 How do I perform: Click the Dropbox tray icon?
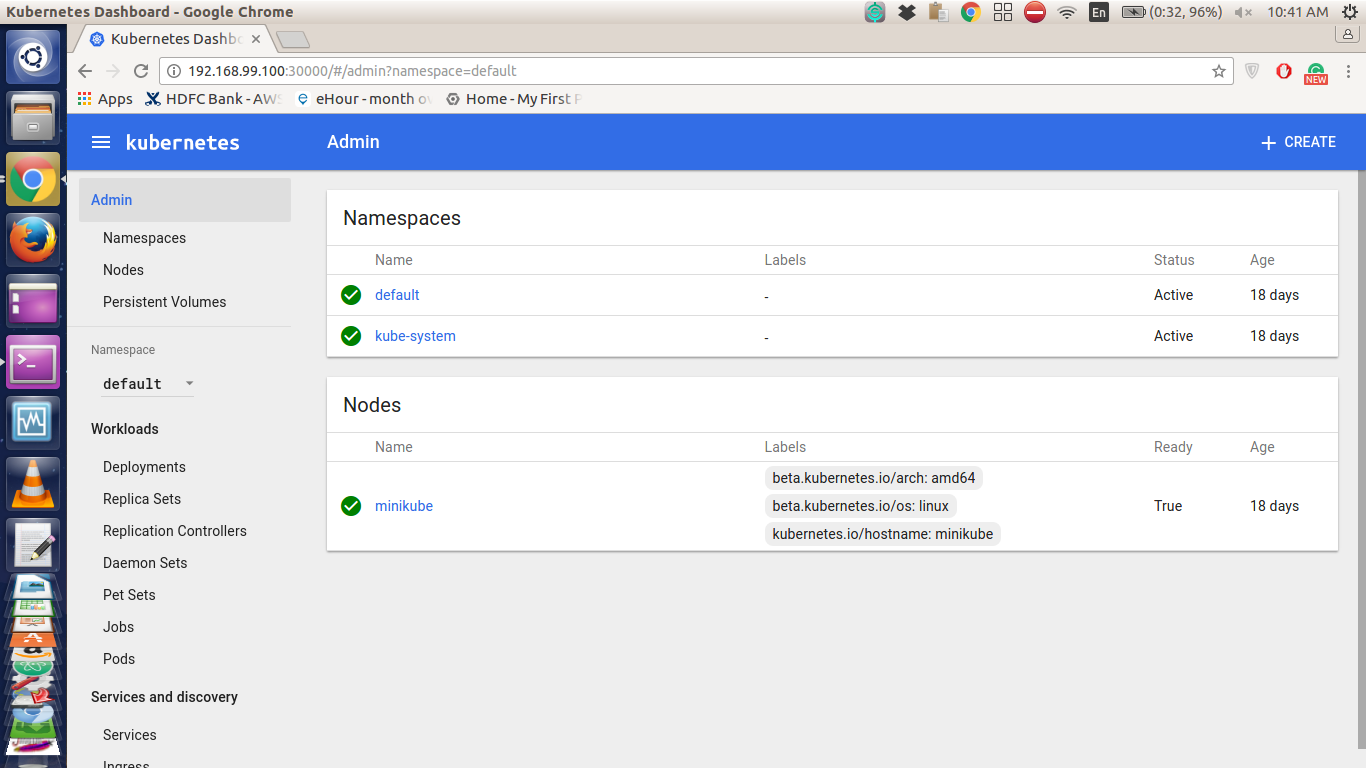coord(907,12)
